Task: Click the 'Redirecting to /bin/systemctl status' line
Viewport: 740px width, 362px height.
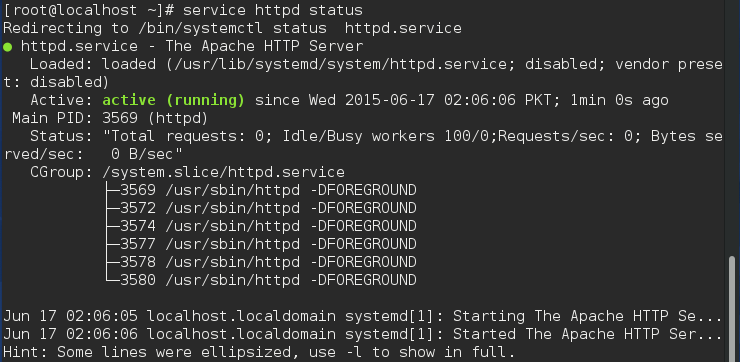Action: (x=232, y=28)
